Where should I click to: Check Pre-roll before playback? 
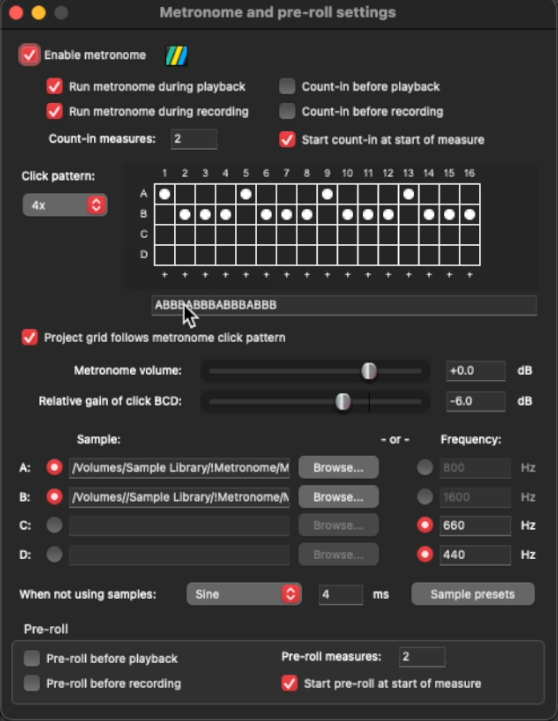(x=32, y=658)
